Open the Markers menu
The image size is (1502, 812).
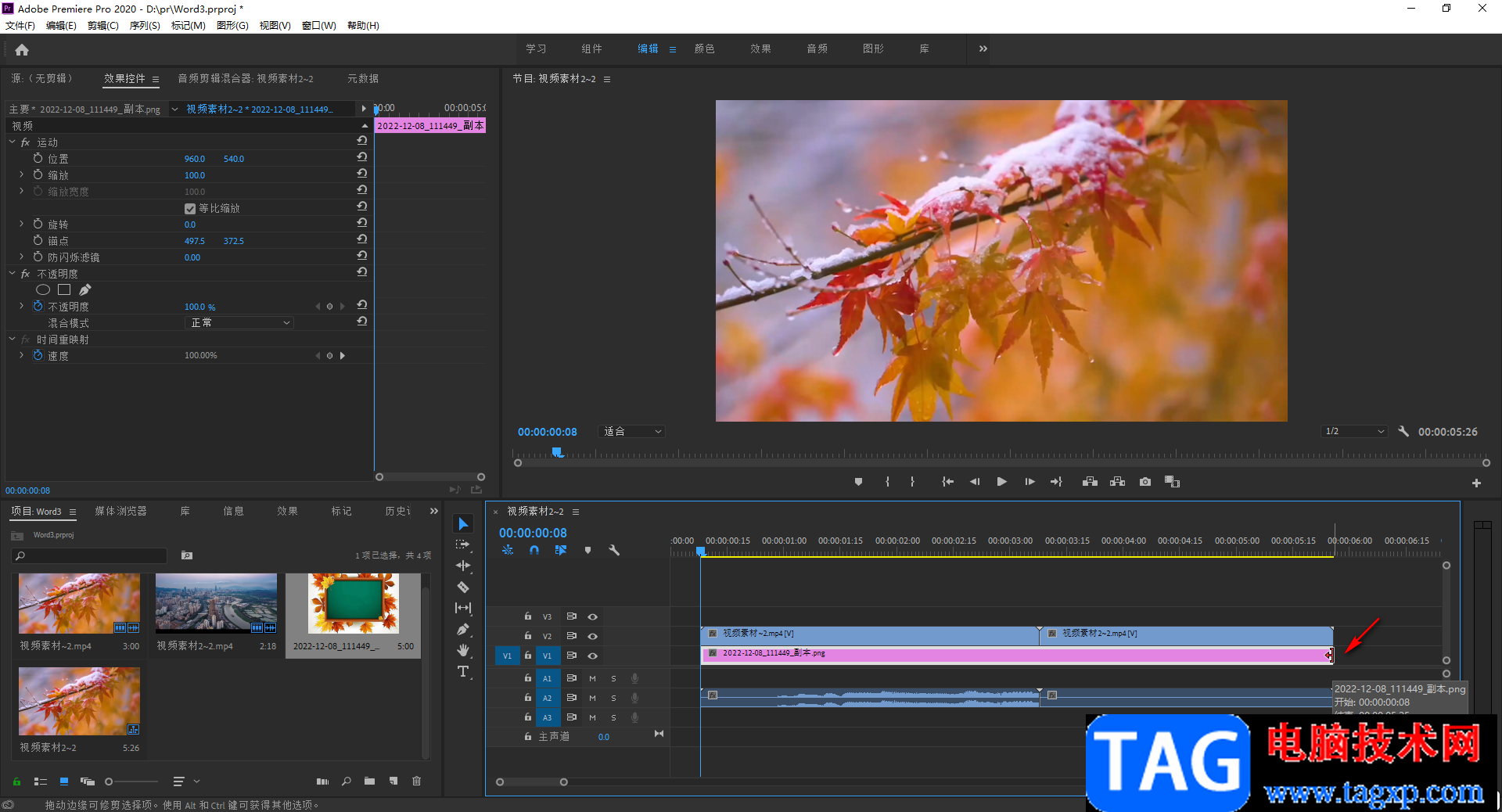tap(188, 25)
